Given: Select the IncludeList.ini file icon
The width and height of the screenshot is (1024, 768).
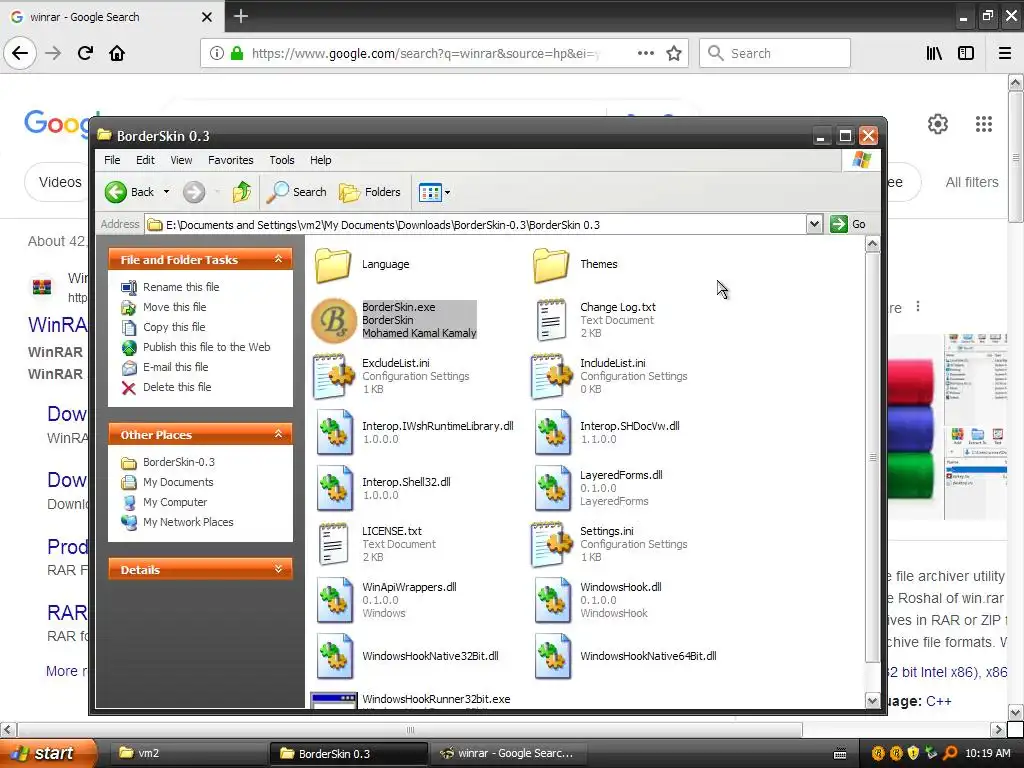Looking at the screenshot, I should pos(552,376).
